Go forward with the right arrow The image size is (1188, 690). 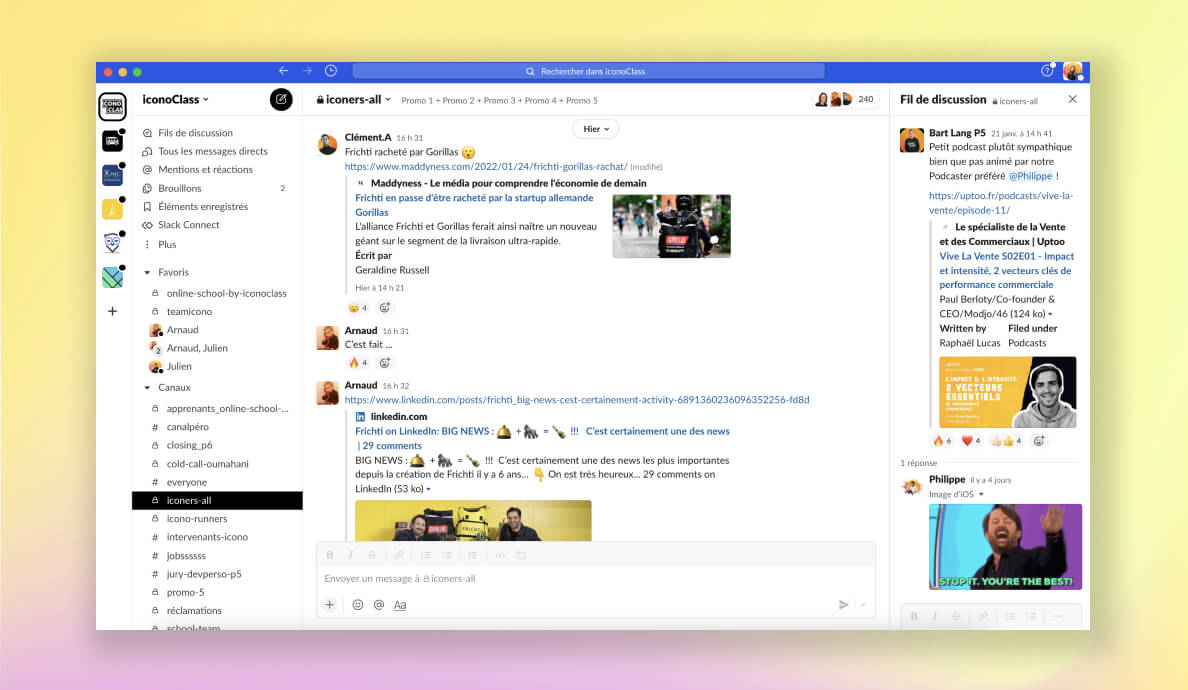click(307, 70)
